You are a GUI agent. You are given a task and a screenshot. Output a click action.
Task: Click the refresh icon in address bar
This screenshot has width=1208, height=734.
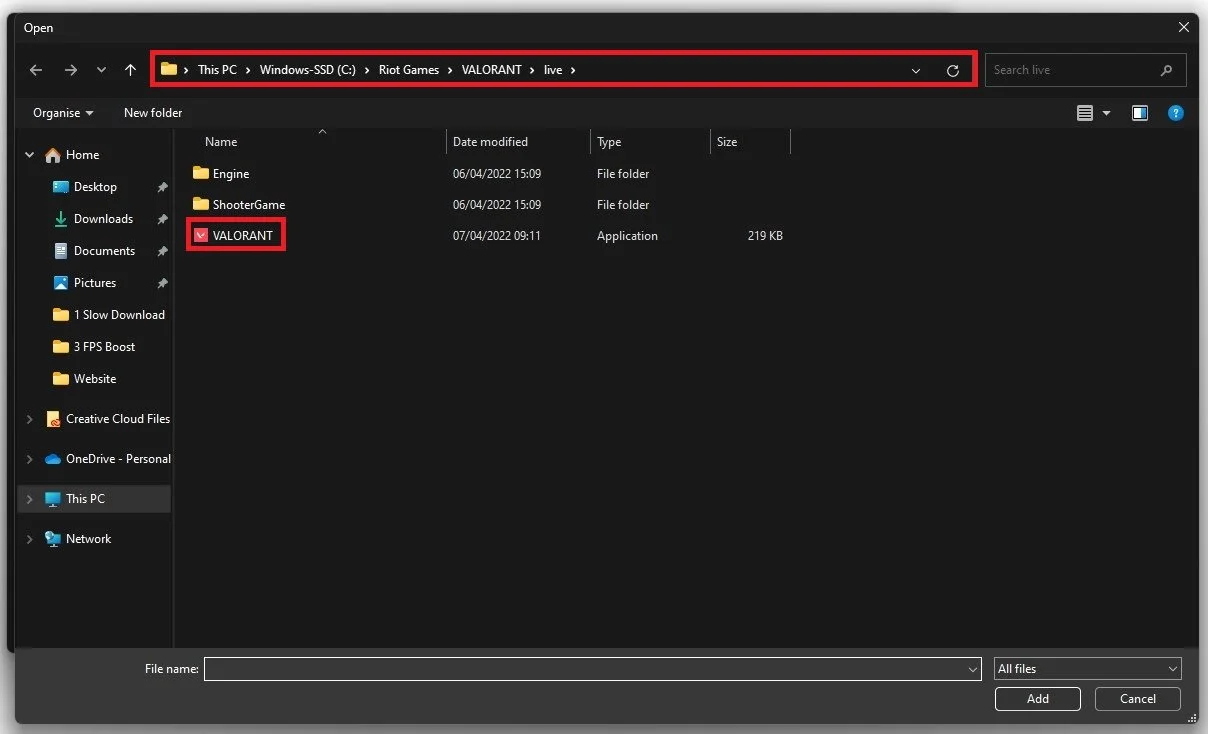pyautogui.click(x=952, y=70)
